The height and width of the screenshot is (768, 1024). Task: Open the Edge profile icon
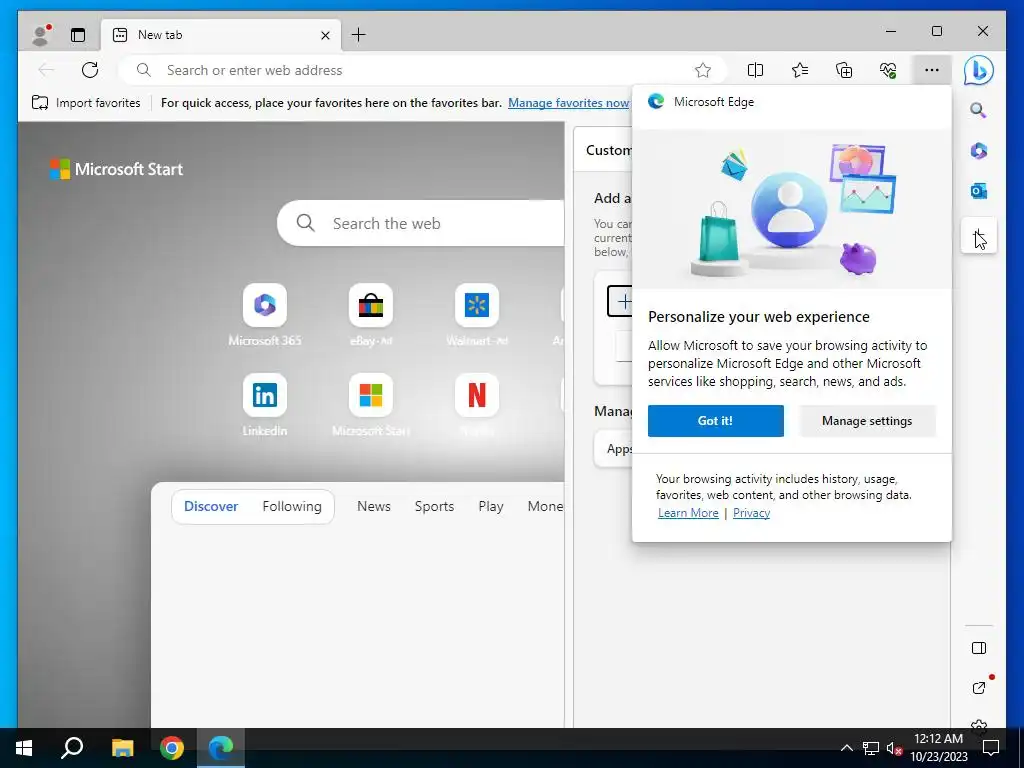coord(41,35)
